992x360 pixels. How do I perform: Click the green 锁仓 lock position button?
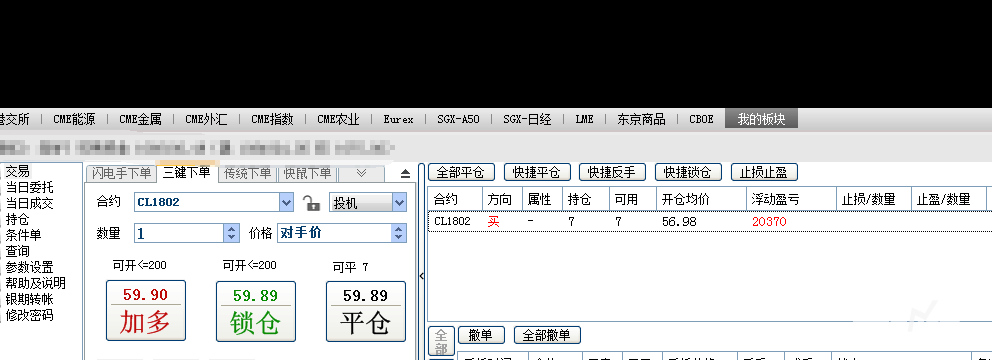point(256,311)
